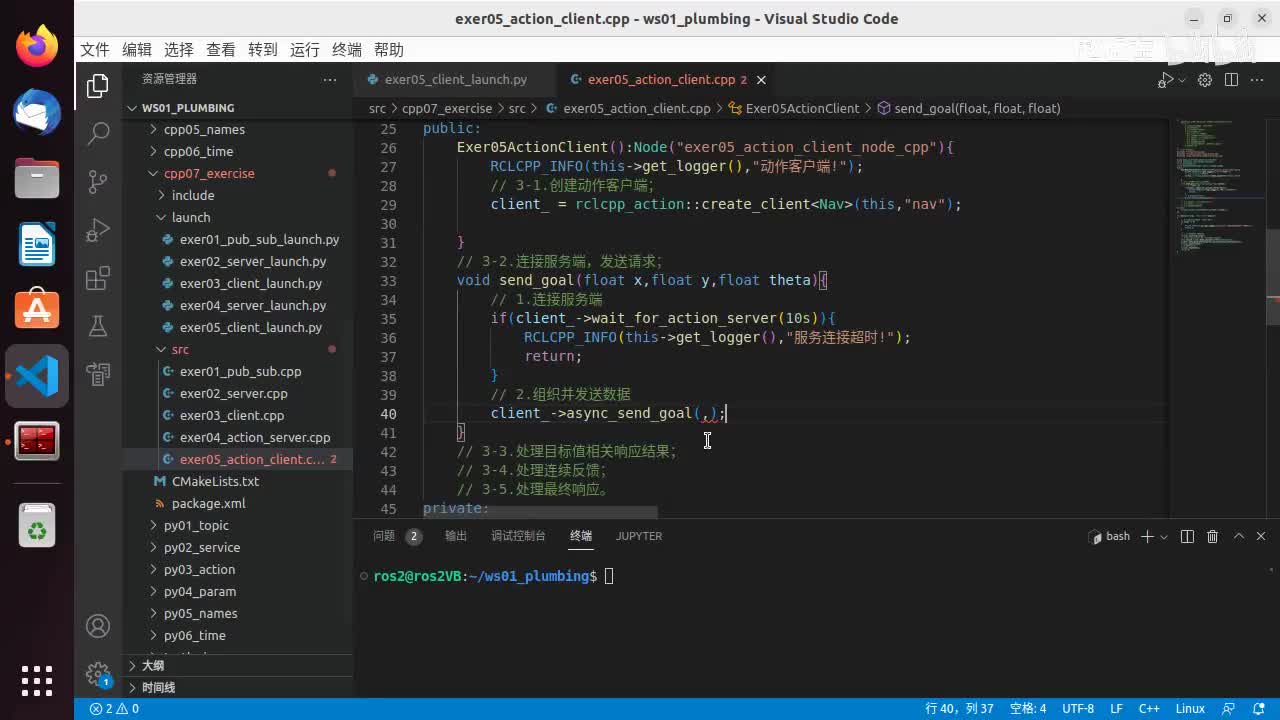This screenshot has width=1280, height=720.
Task: Open Run and Debug view
Action: click(x=98, y=230)
